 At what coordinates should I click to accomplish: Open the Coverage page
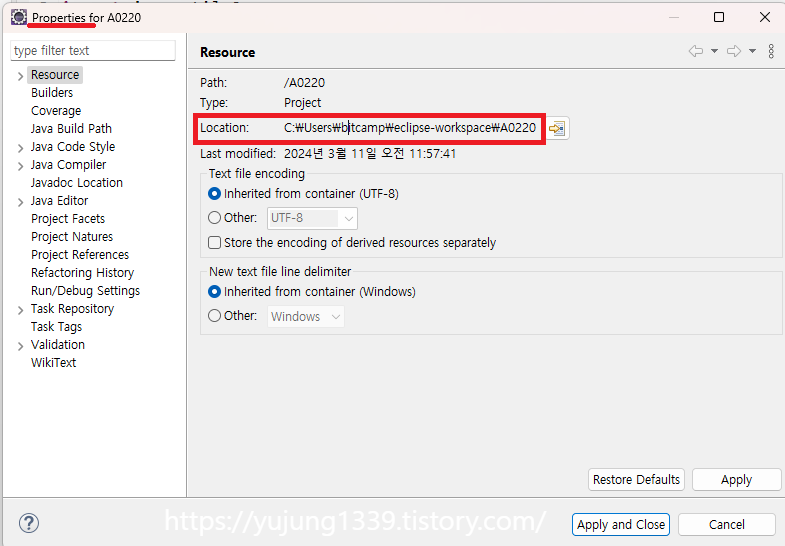[56, 111]
